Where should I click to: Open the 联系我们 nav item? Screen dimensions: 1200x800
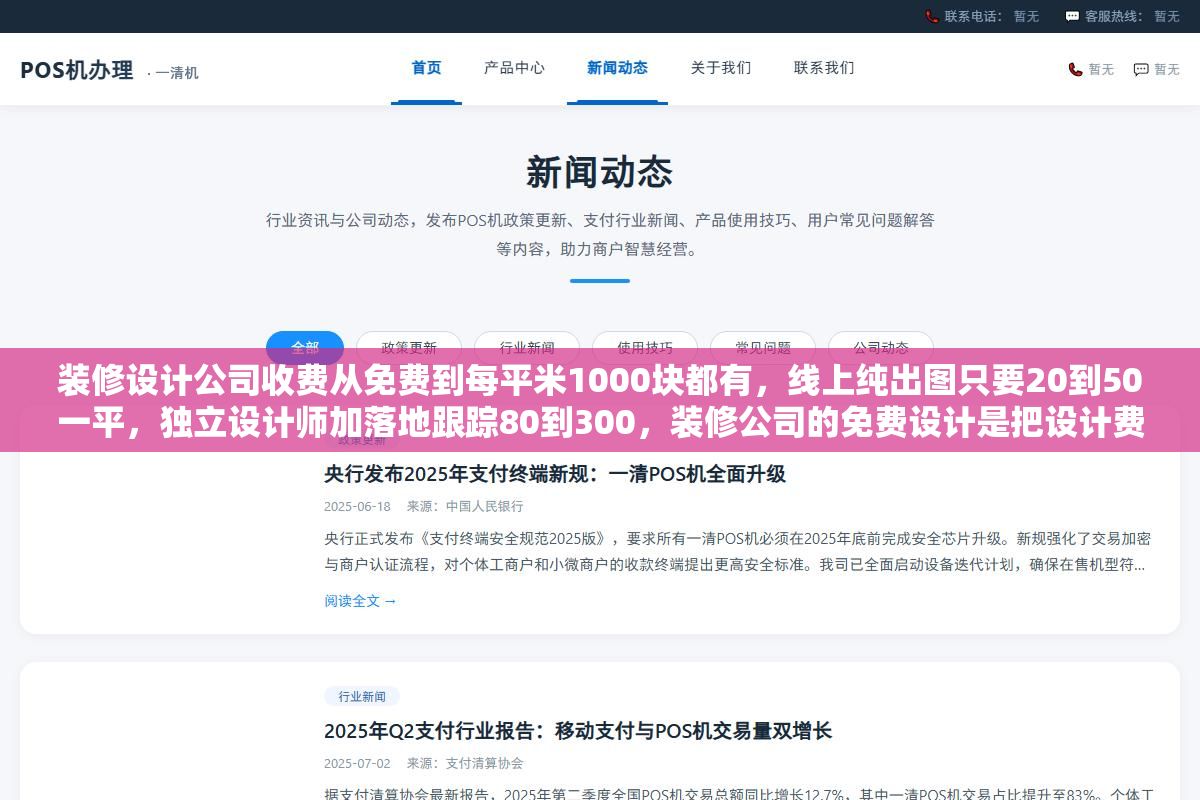point(824,68)
